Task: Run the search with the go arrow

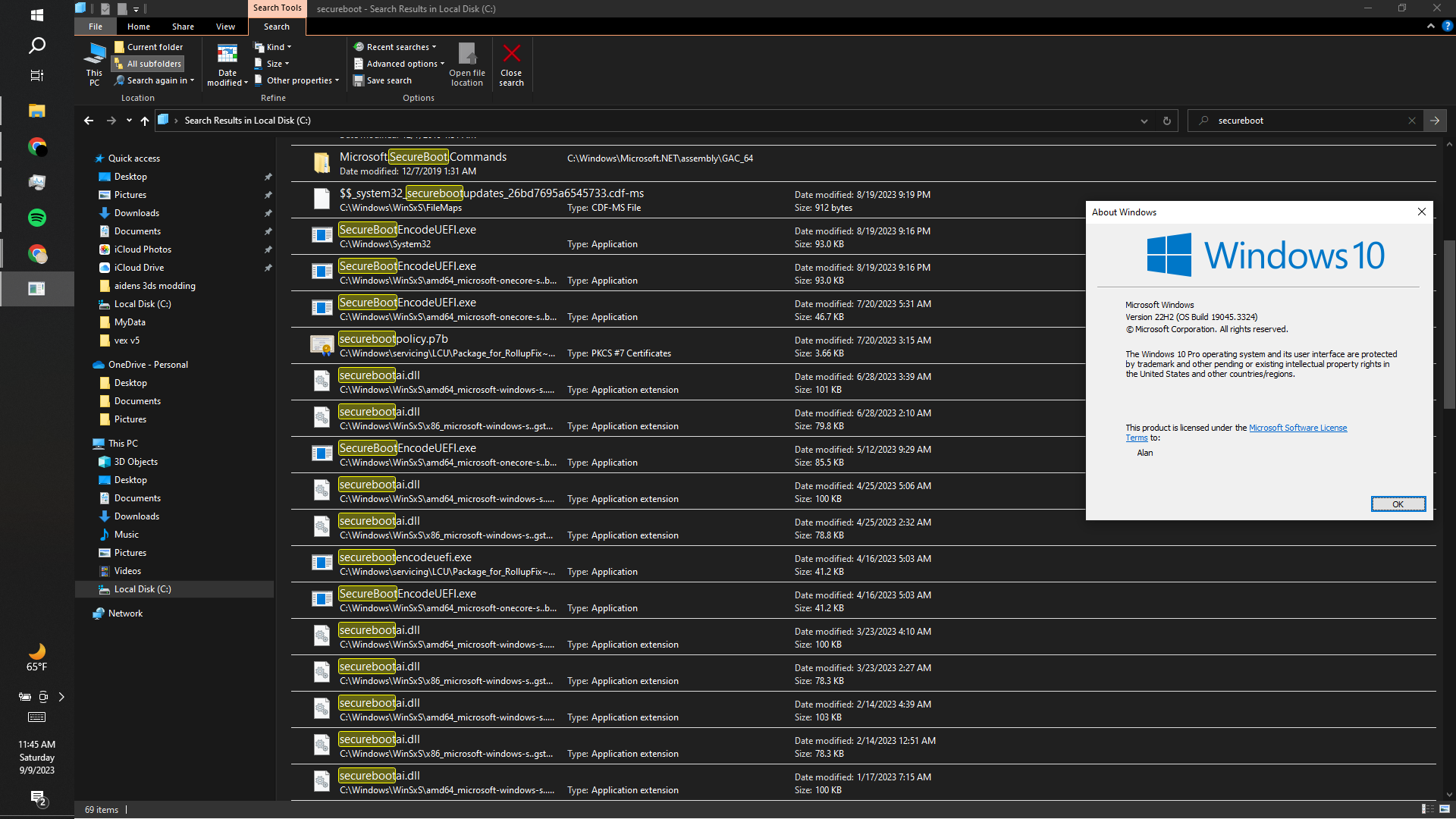Action: point(1435,121)
